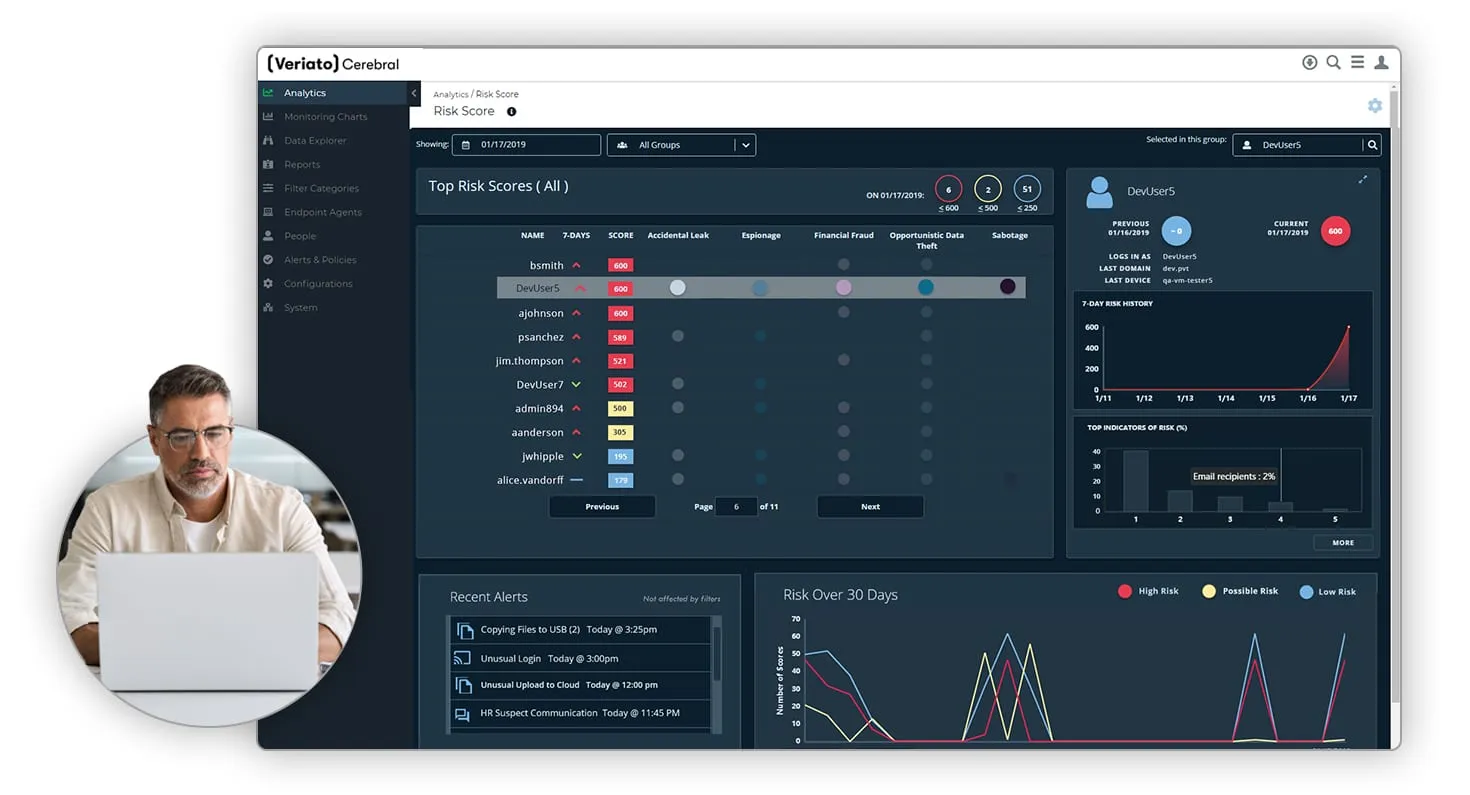The height and width of the screenshot is (795, 1470).
Task: Click DevUser5 Accidental Leak dot
Action: click(x=678, y=288)
